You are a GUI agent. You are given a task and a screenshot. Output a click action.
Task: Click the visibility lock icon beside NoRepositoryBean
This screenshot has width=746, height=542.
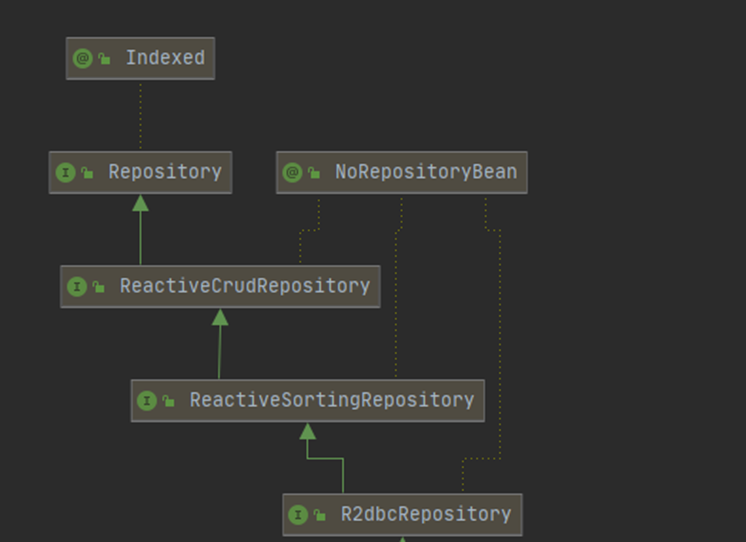click(314, 173)
